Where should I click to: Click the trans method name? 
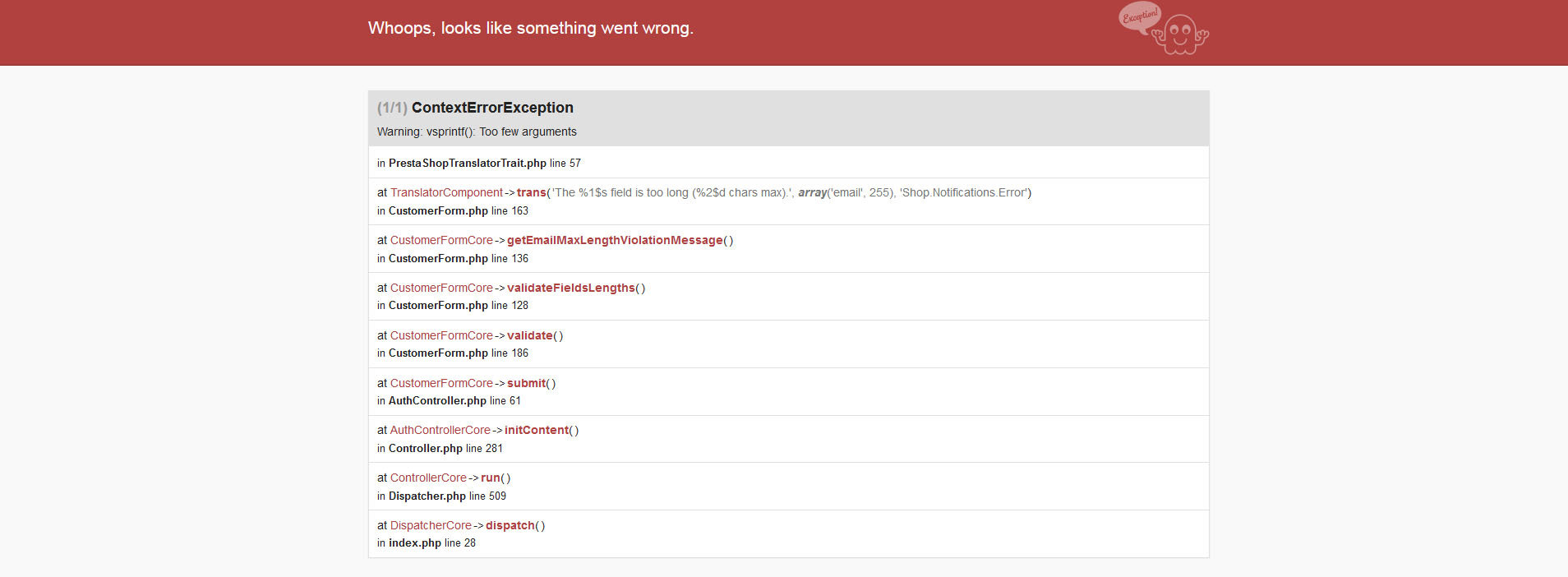[x=531, y=192]
